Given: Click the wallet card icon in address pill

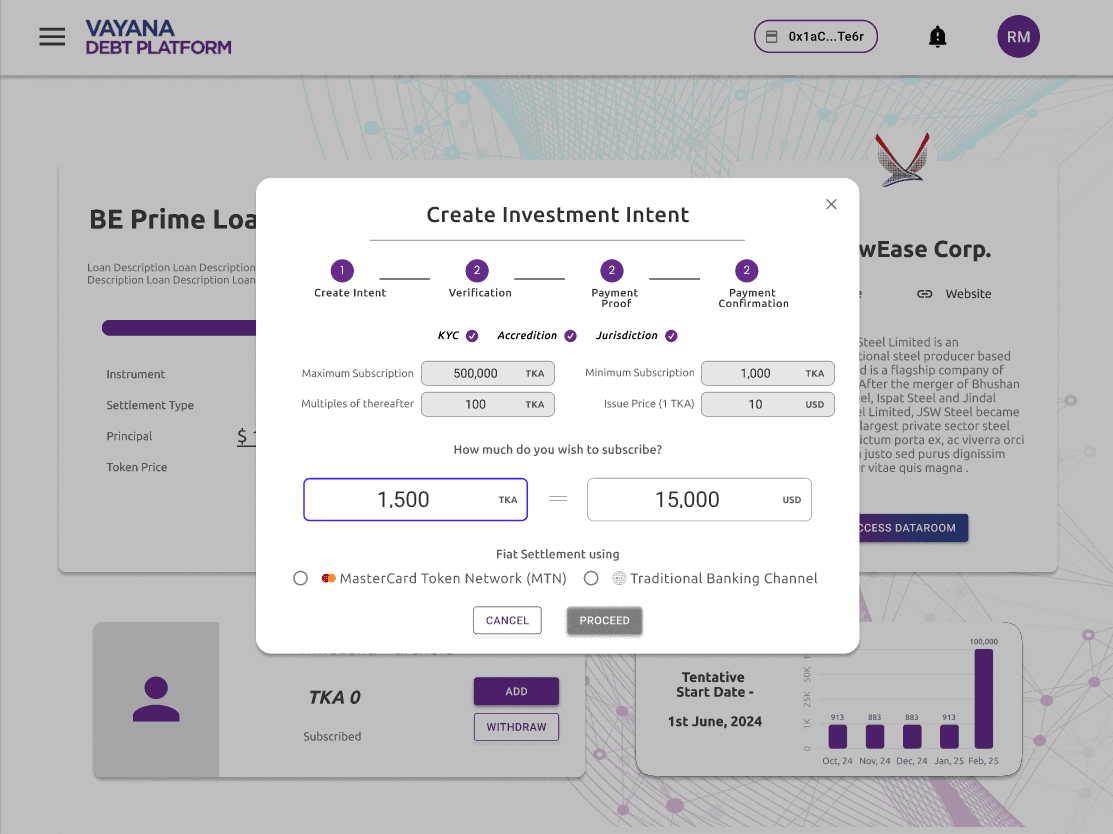Looking at the screenshot, I should [772, 36].
